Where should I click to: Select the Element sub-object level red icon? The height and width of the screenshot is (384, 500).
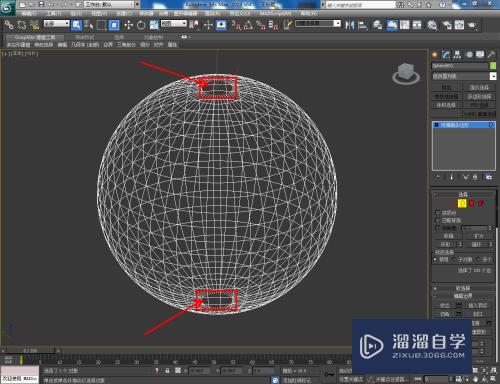coord(481,203)
